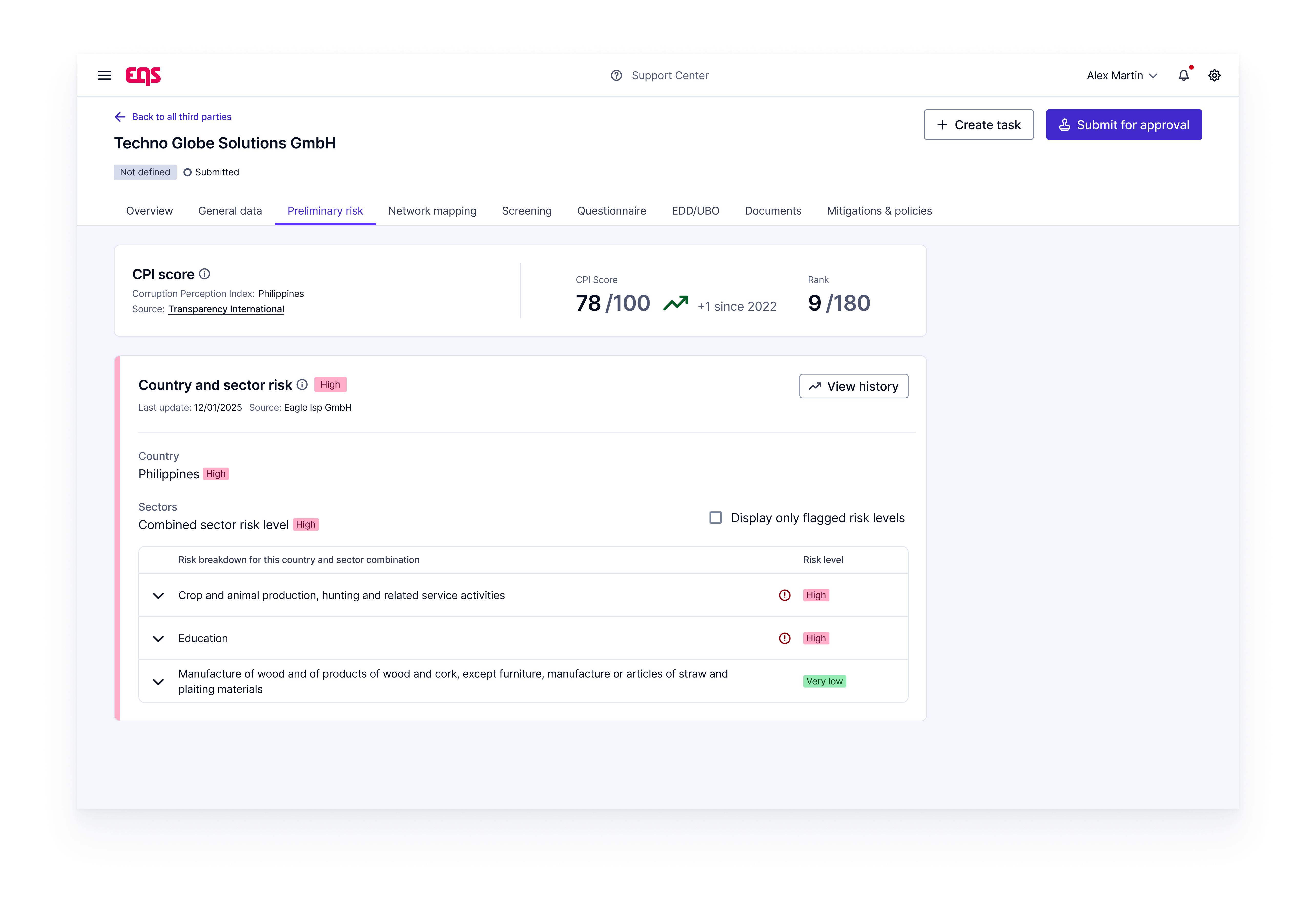The height and width of the screenshot is (909, 1316).
Task: Expand Manufacture of wood row
Action: pyautogui.click(x=159, y=682)
